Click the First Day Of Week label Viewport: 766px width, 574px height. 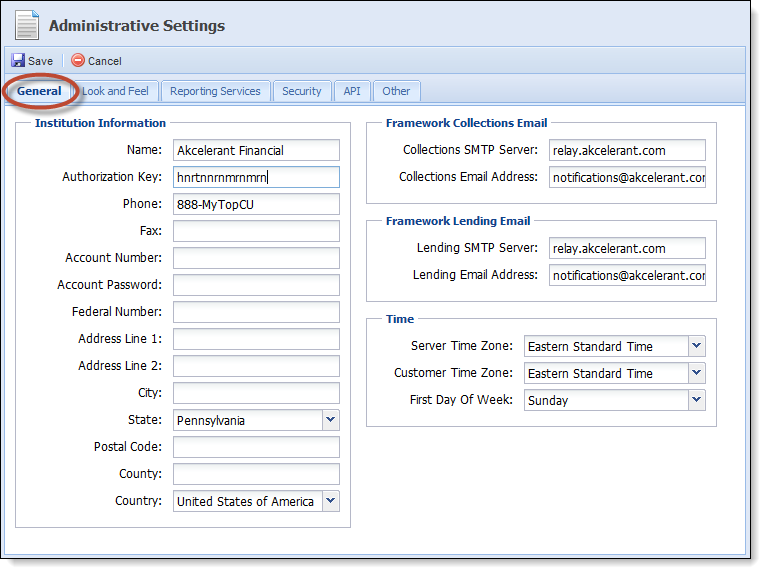click(461, 400)
